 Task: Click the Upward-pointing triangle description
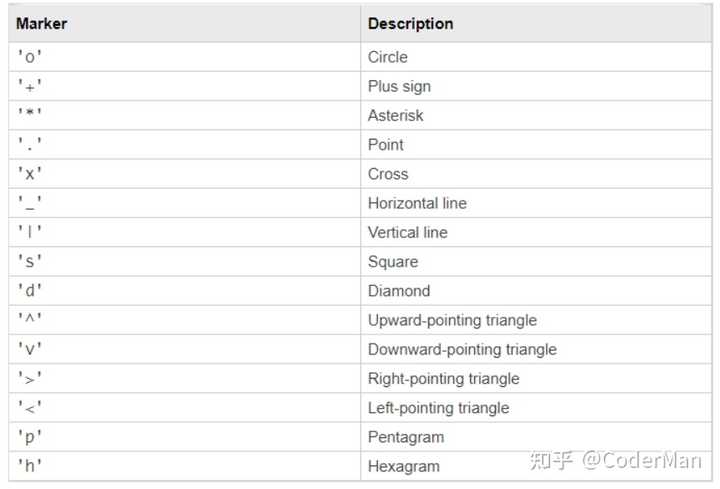coord(452,320)
